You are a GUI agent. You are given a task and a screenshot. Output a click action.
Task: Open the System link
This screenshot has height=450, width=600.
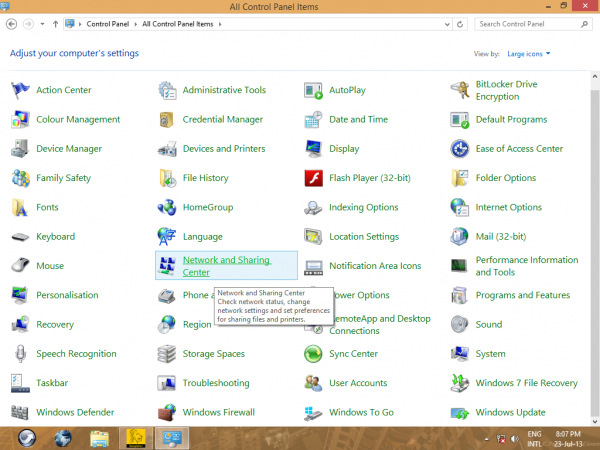click(490, 354)
